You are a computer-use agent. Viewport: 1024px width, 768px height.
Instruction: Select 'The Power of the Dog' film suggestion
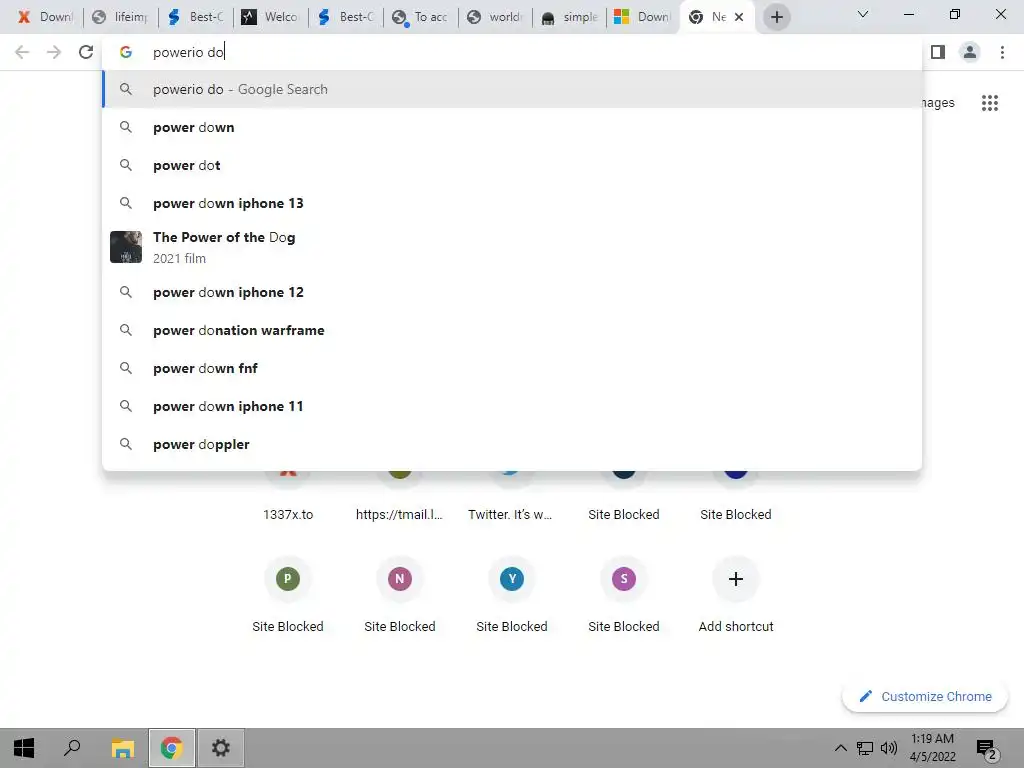coord(512,247)
